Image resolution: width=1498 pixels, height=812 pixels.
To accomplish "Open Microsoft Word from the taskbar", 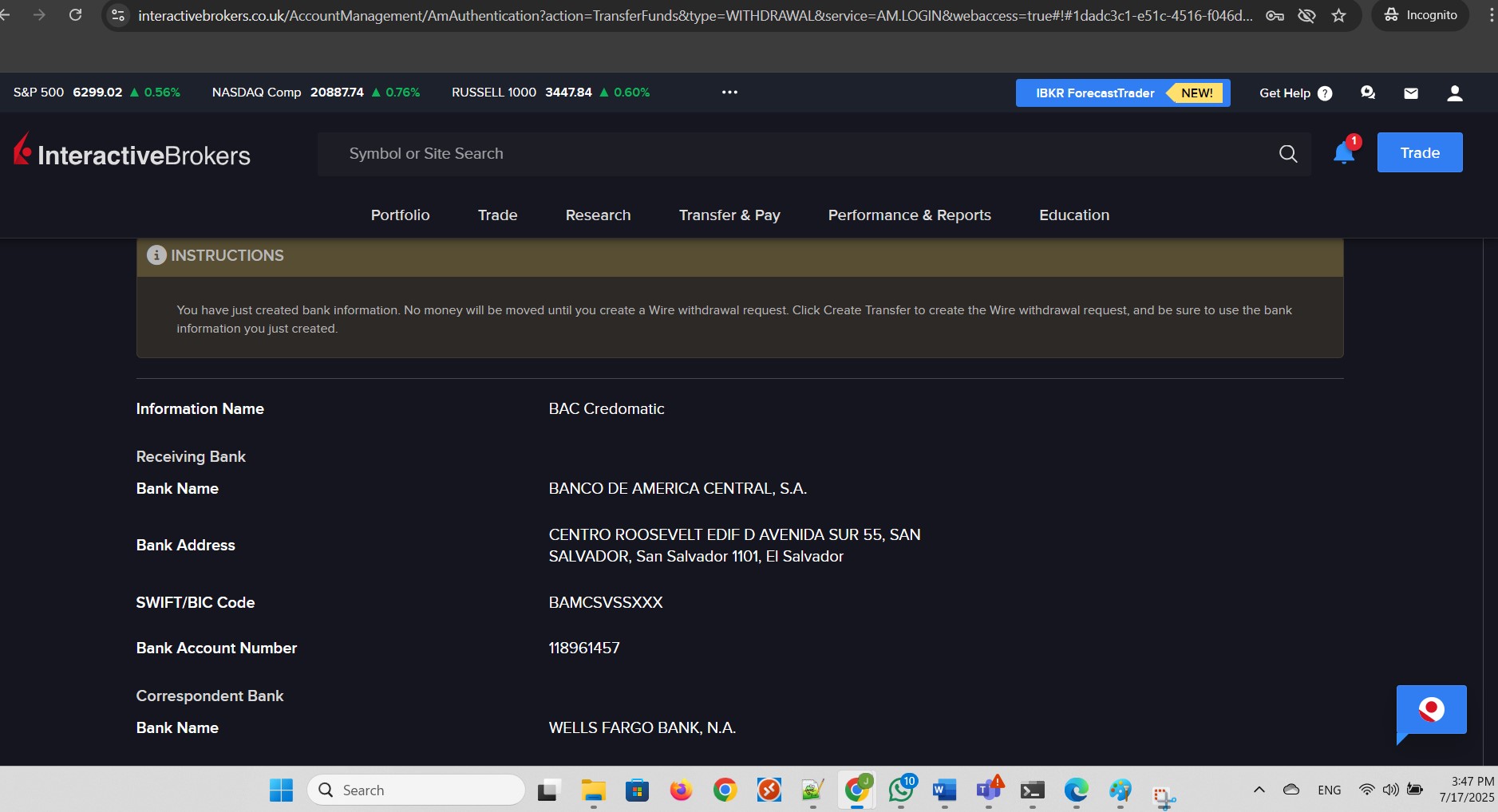I will [x=944, y=790].
